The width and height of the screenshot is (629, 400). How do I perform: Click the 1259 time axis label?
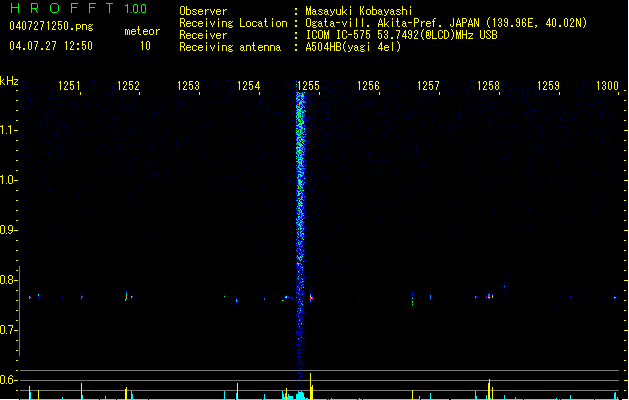(548, 86)
